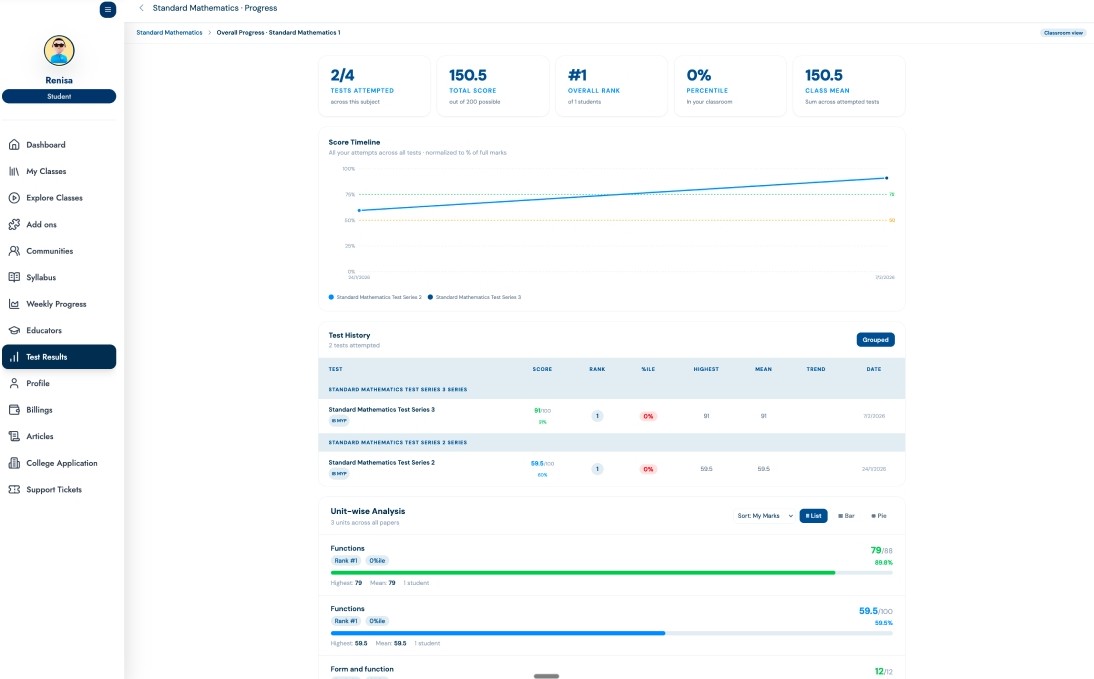Viewport: 1094px width, 679px height.
Task: Click the Standard Mathematics breadcrumb link
Action: click(169, 33)
